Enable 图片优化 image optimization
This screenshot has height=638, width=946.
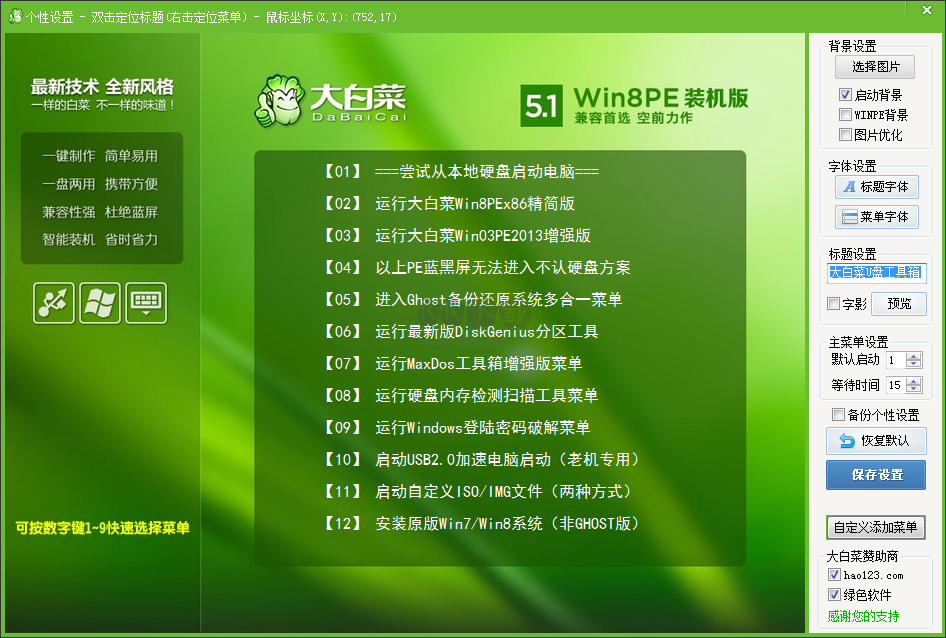pos(844,134)
